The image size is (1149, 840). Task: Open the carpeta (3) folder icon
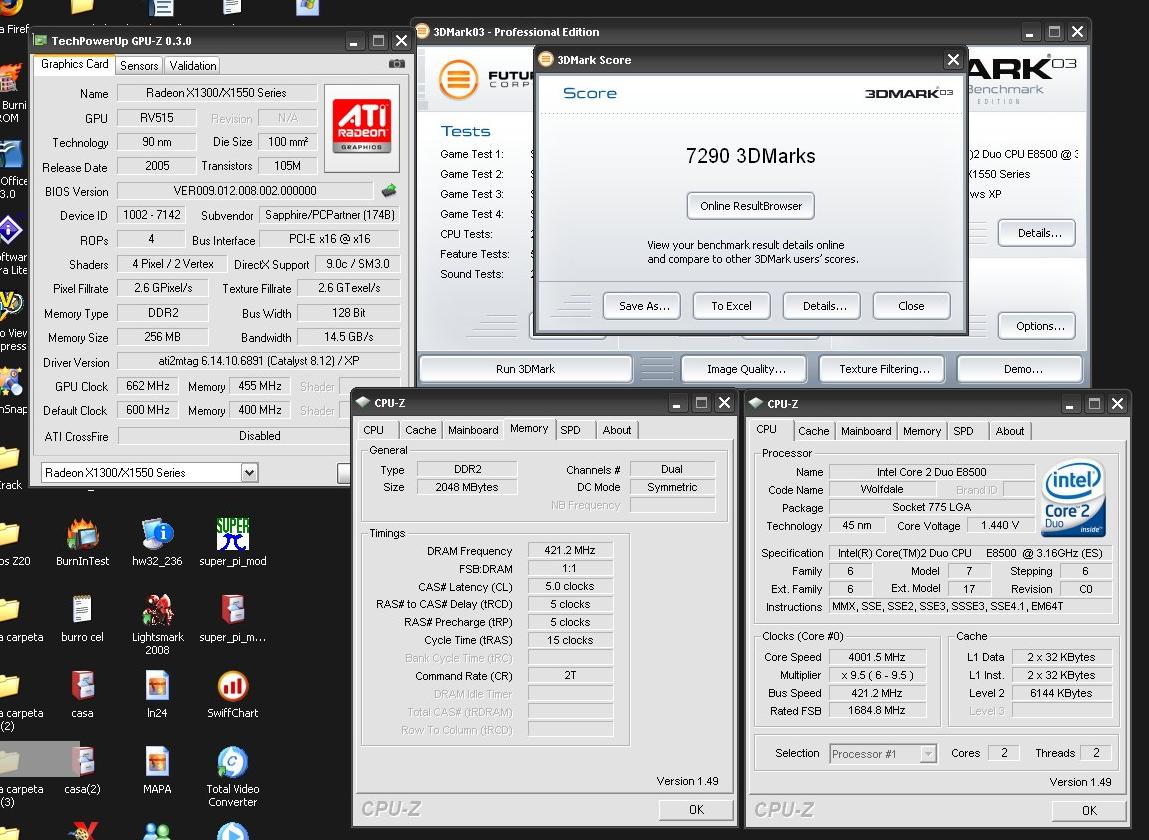tap(9, 762)
